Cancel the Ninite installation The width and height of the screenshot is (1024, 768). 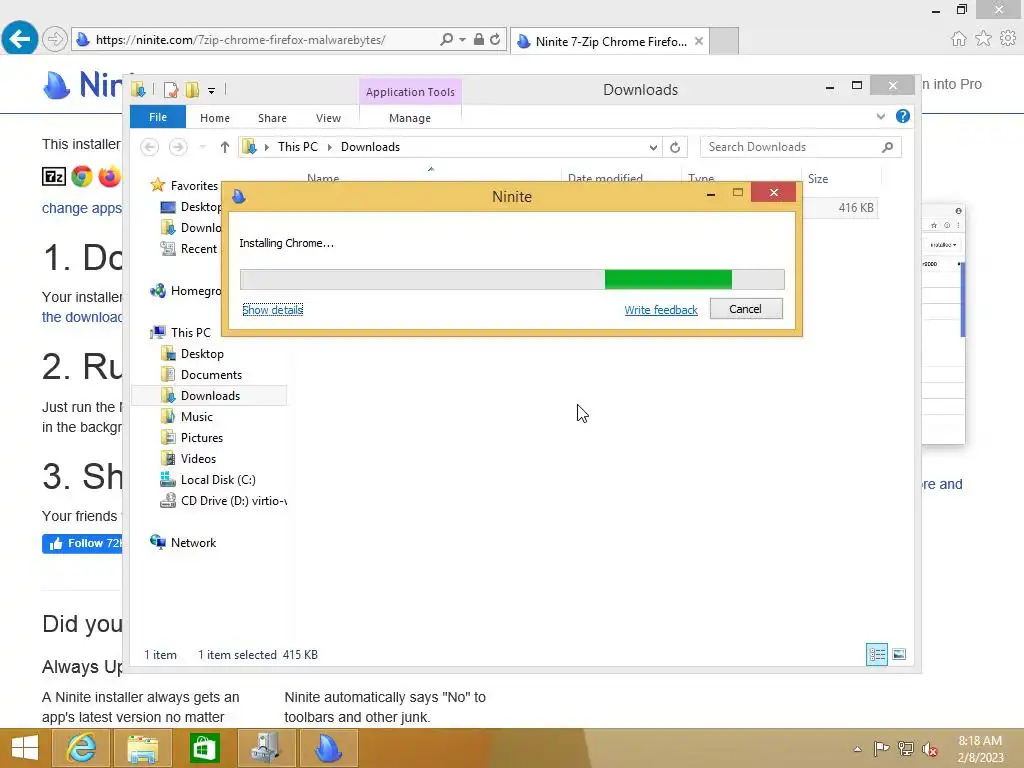[746, 309]
